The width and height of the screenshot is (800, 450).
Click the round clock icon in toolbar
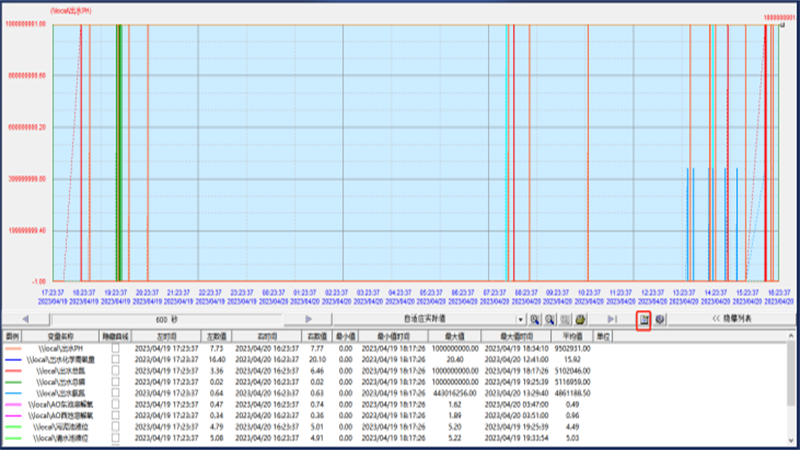point(661,319)
